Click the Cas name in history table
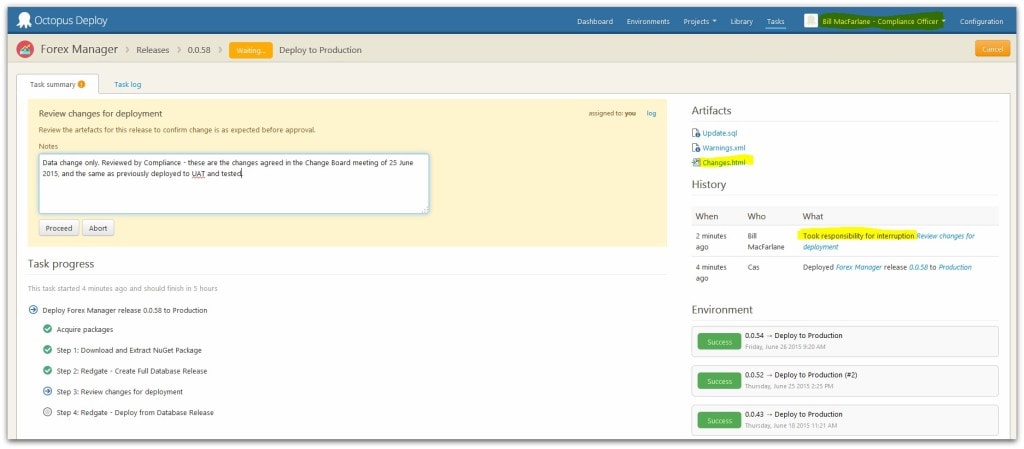The image size is (1024, 449). point(754,268)
